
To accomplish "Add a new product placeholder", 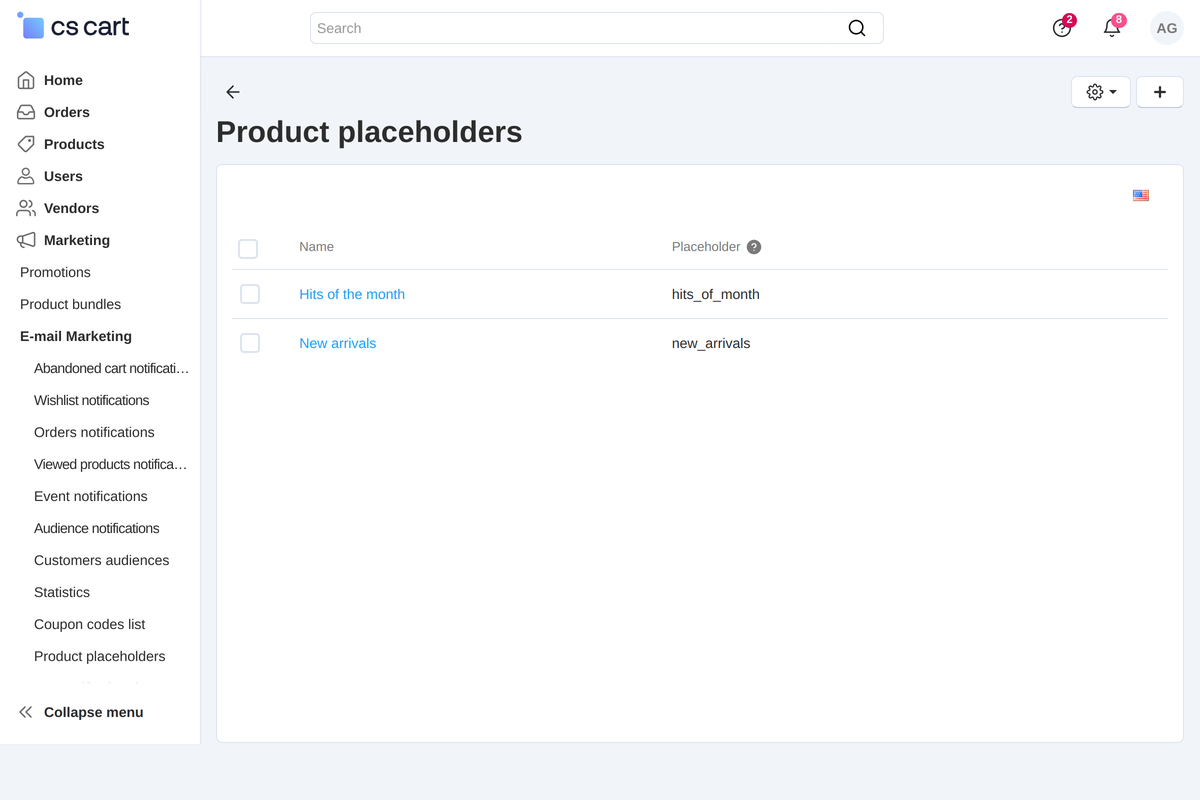I will click(1160, 92).
